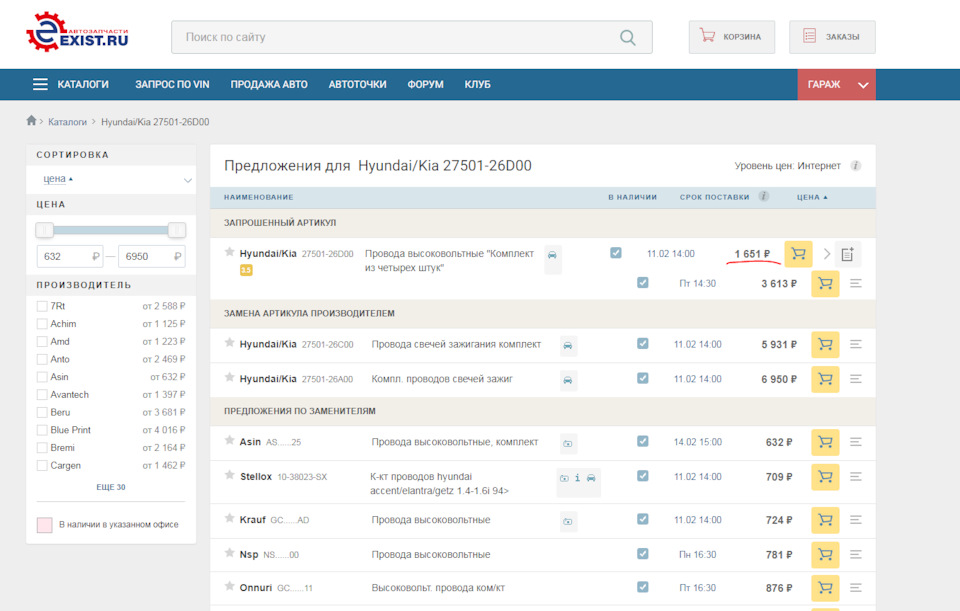Click car applicability icon for 27501-26C00
960x611 pixels.
(x=568, y=345)
